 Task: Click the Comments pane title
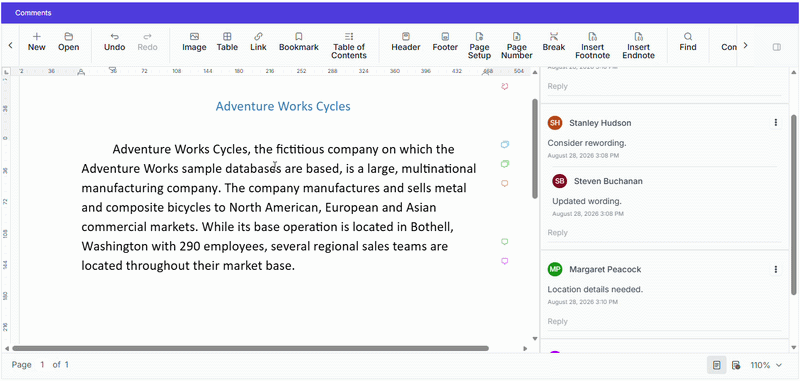tap(33, 13)
